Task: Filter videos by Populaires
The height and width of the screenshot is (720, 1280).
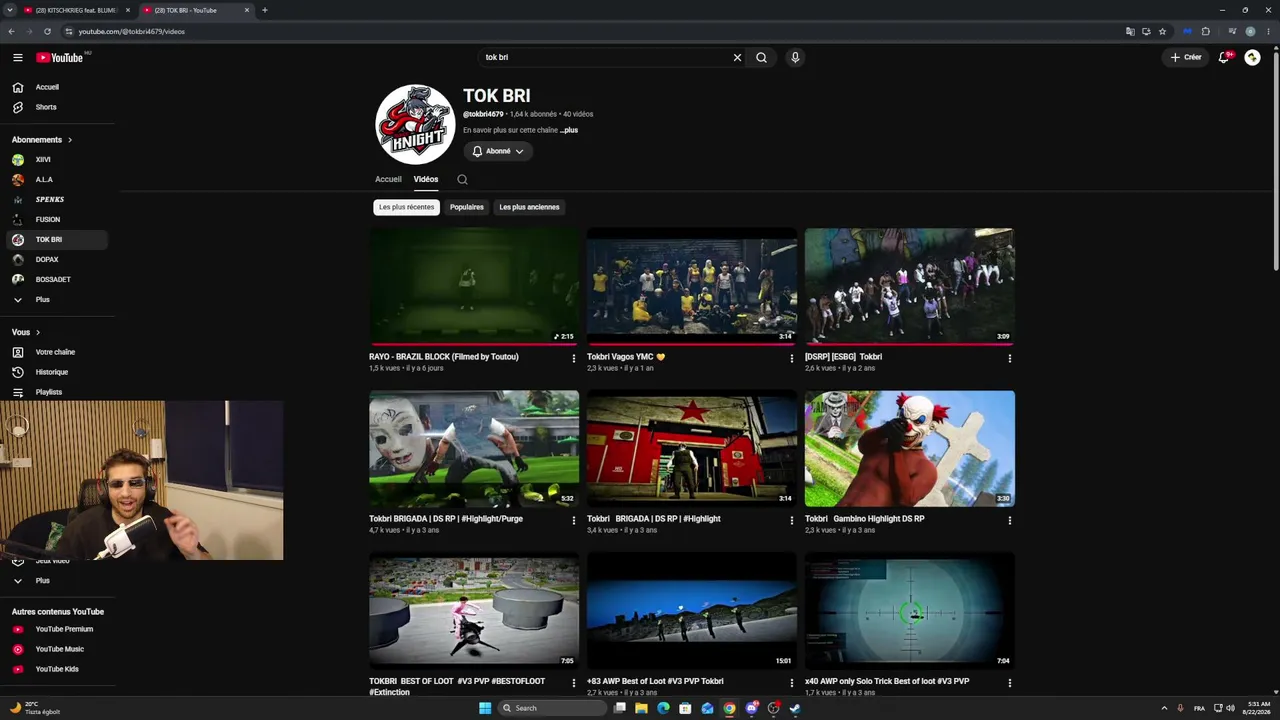Action: [x=467, y=207]
